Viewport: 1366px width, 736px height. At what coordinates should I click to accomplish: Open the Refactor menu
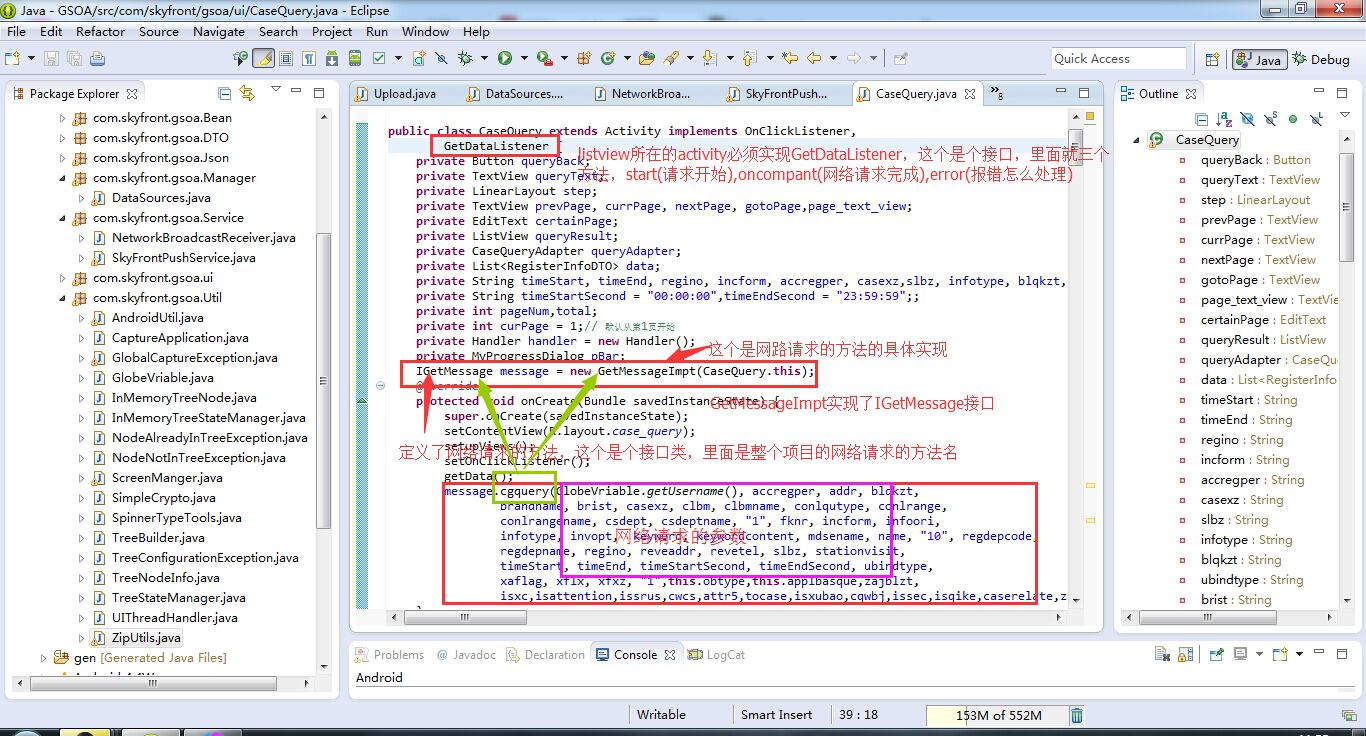(101, 31)
